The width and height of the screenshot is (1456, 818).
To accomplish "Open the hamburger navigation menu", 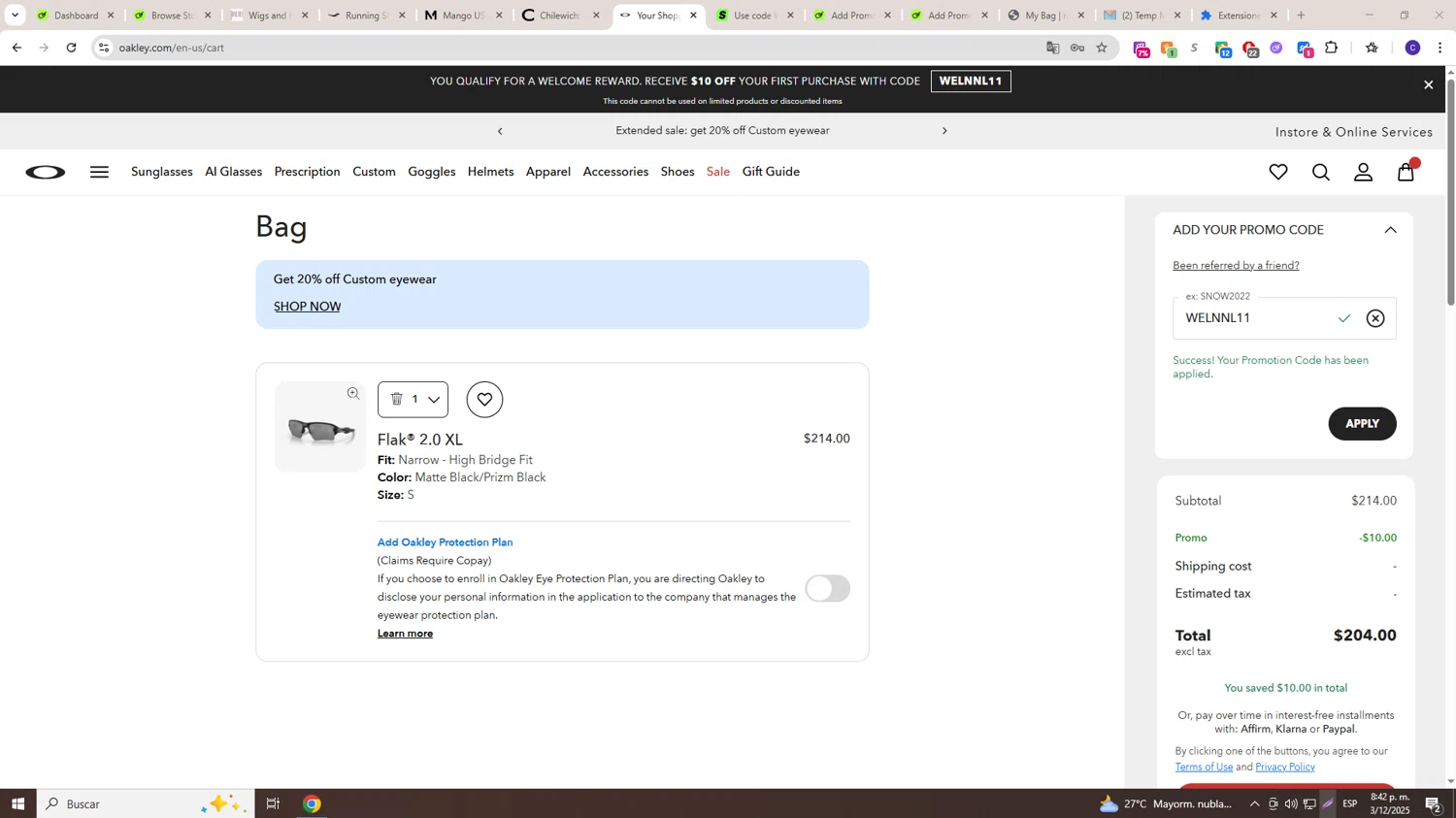I will click(x=99, y=173).
